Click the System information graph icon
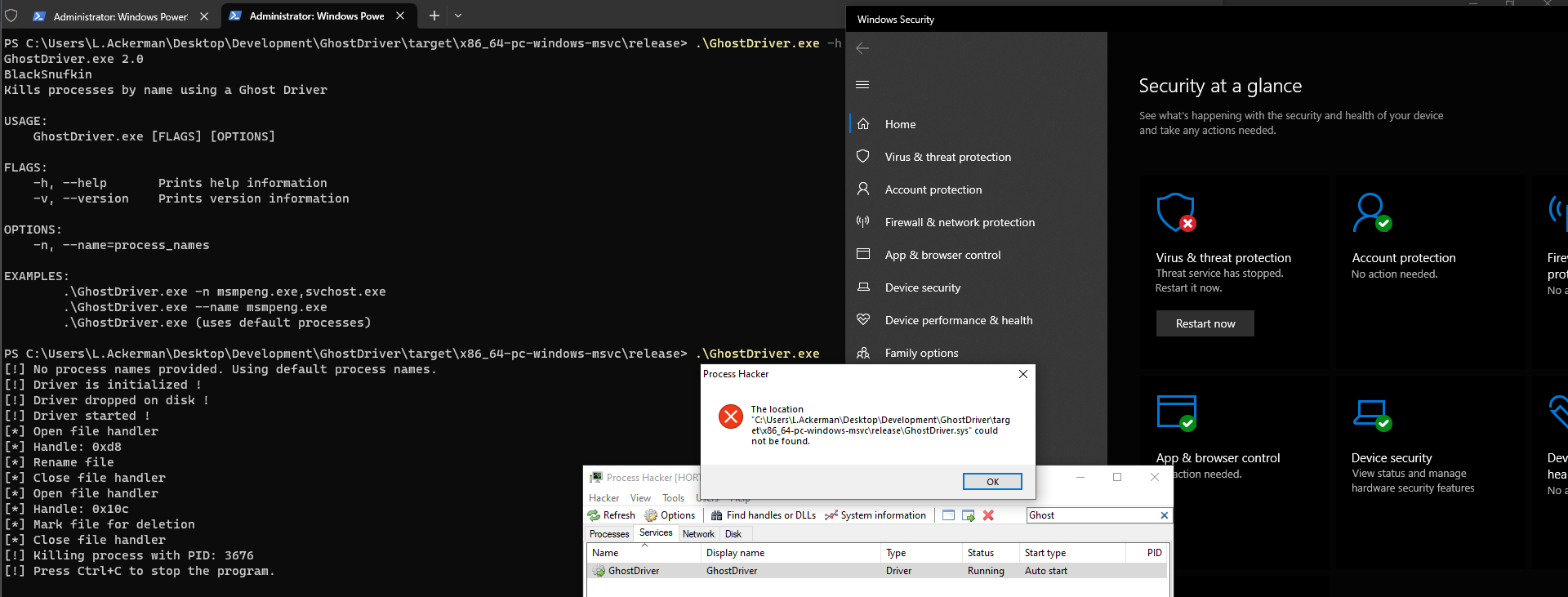 click(831, 515)
